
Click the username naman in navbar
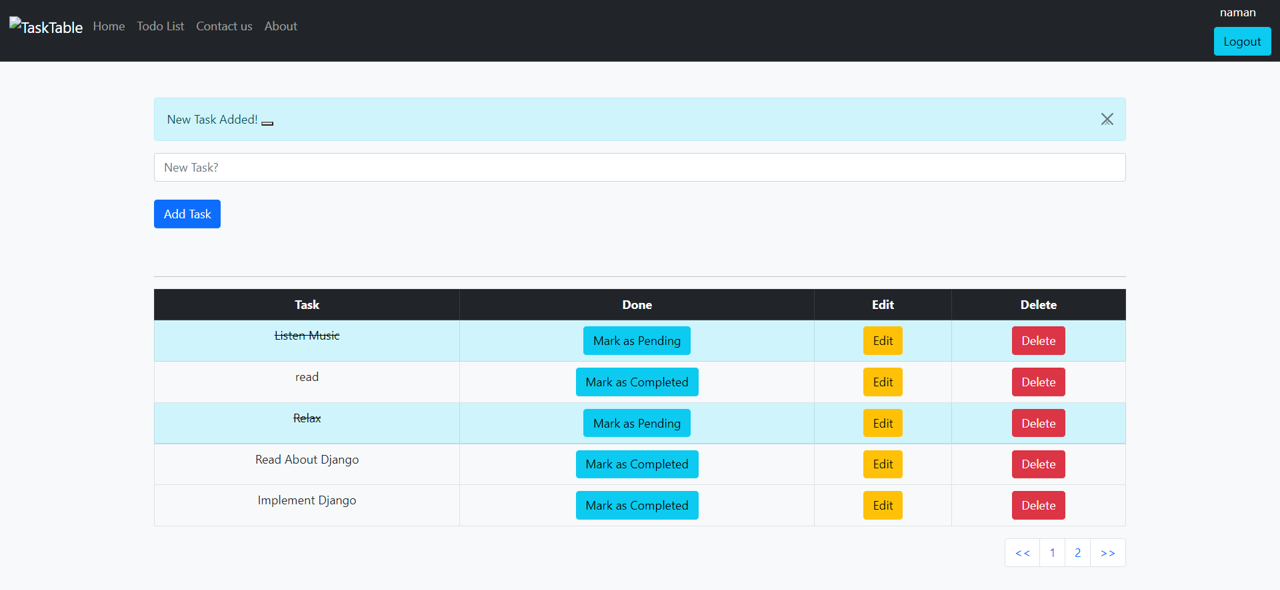1237,12
